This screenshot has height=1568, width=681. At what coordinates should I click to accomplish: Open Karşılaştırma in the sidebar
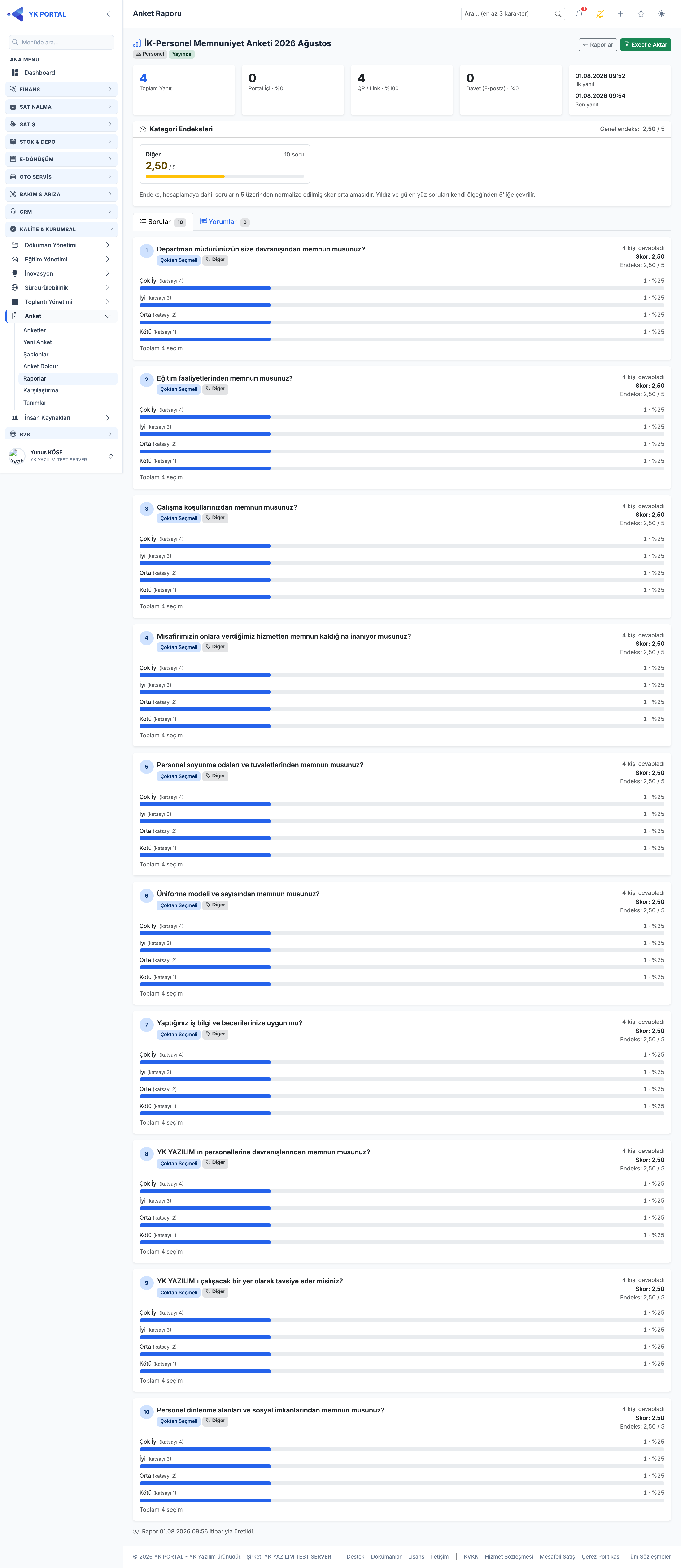(41, 391)
